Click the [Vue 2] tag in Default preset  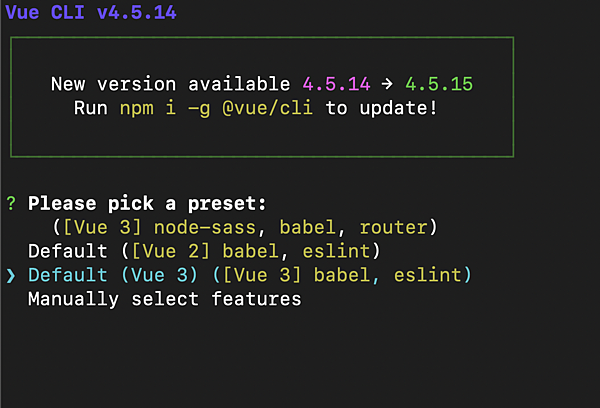[x=171, y=251]
